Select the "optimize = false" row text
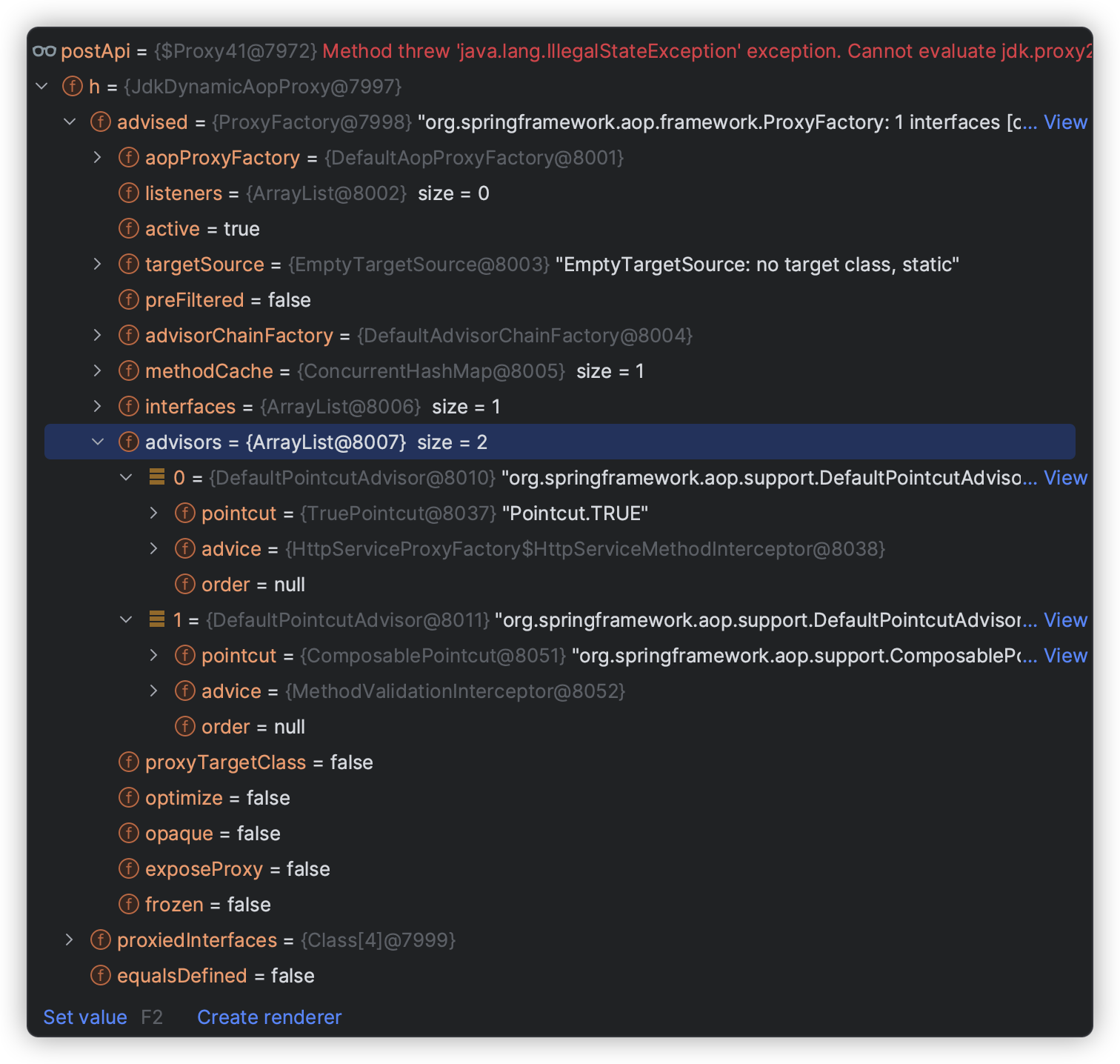Image resolution: width=1120 pixels, height=1064 pixels. pyautogui.click(x=218, y=798)
